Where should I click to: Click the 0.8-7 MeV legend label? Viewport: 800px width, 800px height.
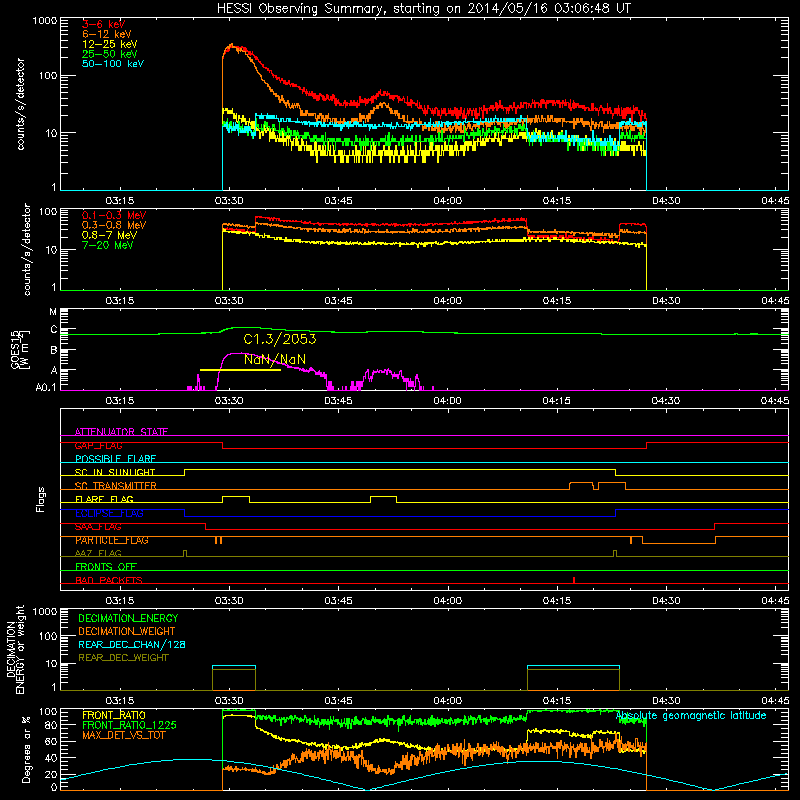tap(109, 235)
